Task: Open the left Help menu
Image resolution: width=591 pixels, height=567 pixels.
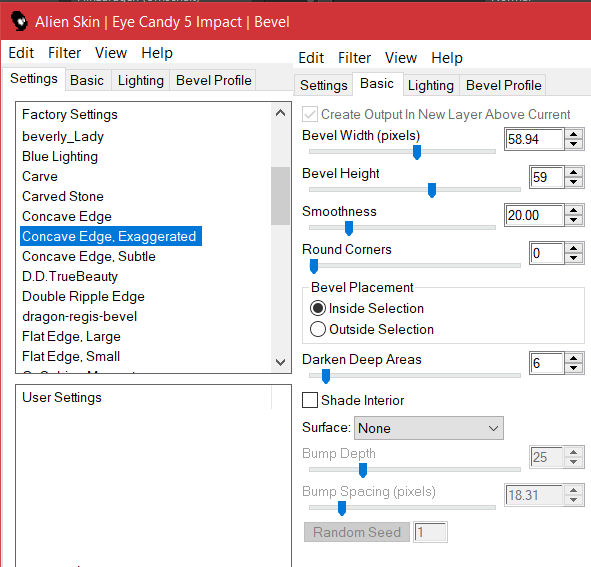Action: click(157, 53)
